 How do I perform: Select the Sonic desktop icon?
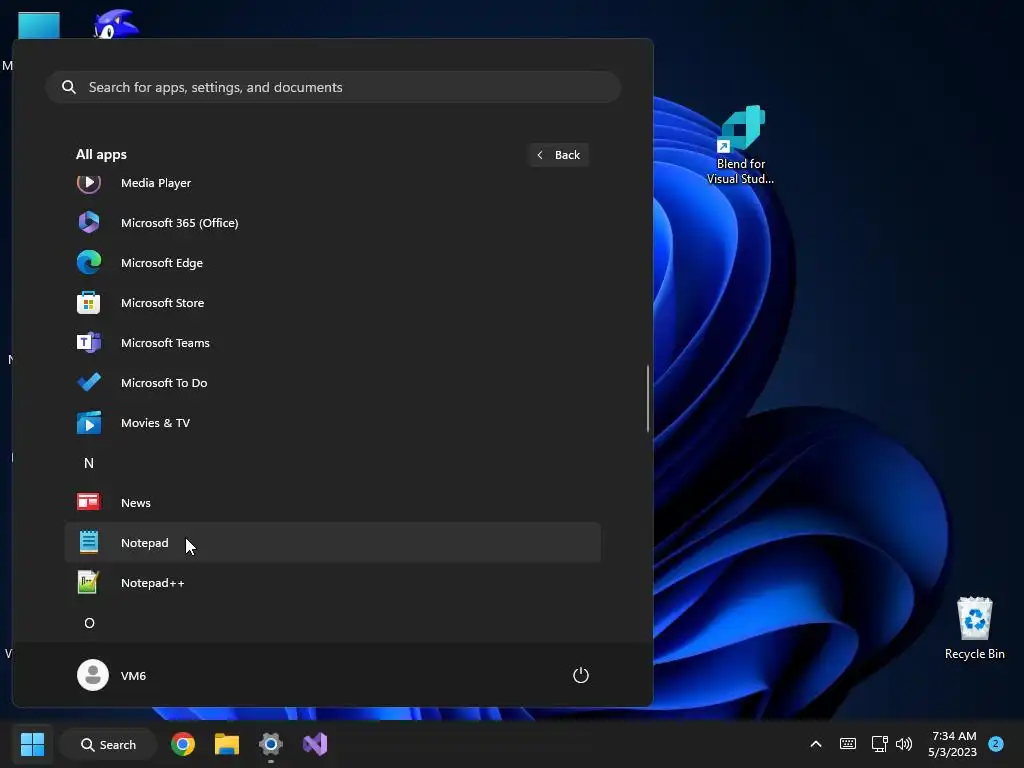click(116, 24)
